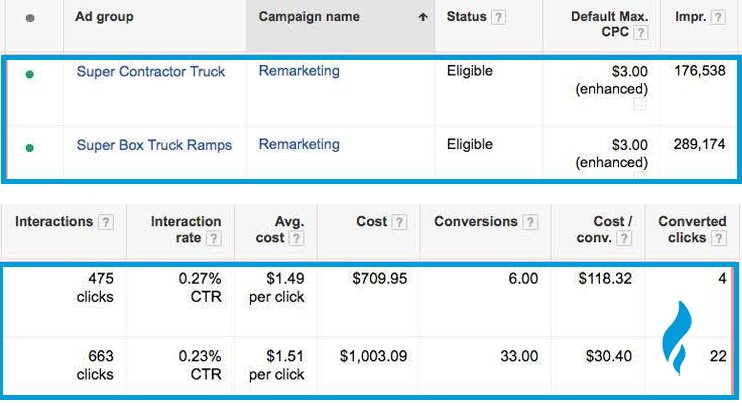This screenshot has width=742, height=406.
Task: Open Remarketing campaign link in first row
Action: (x=299, y=71)
